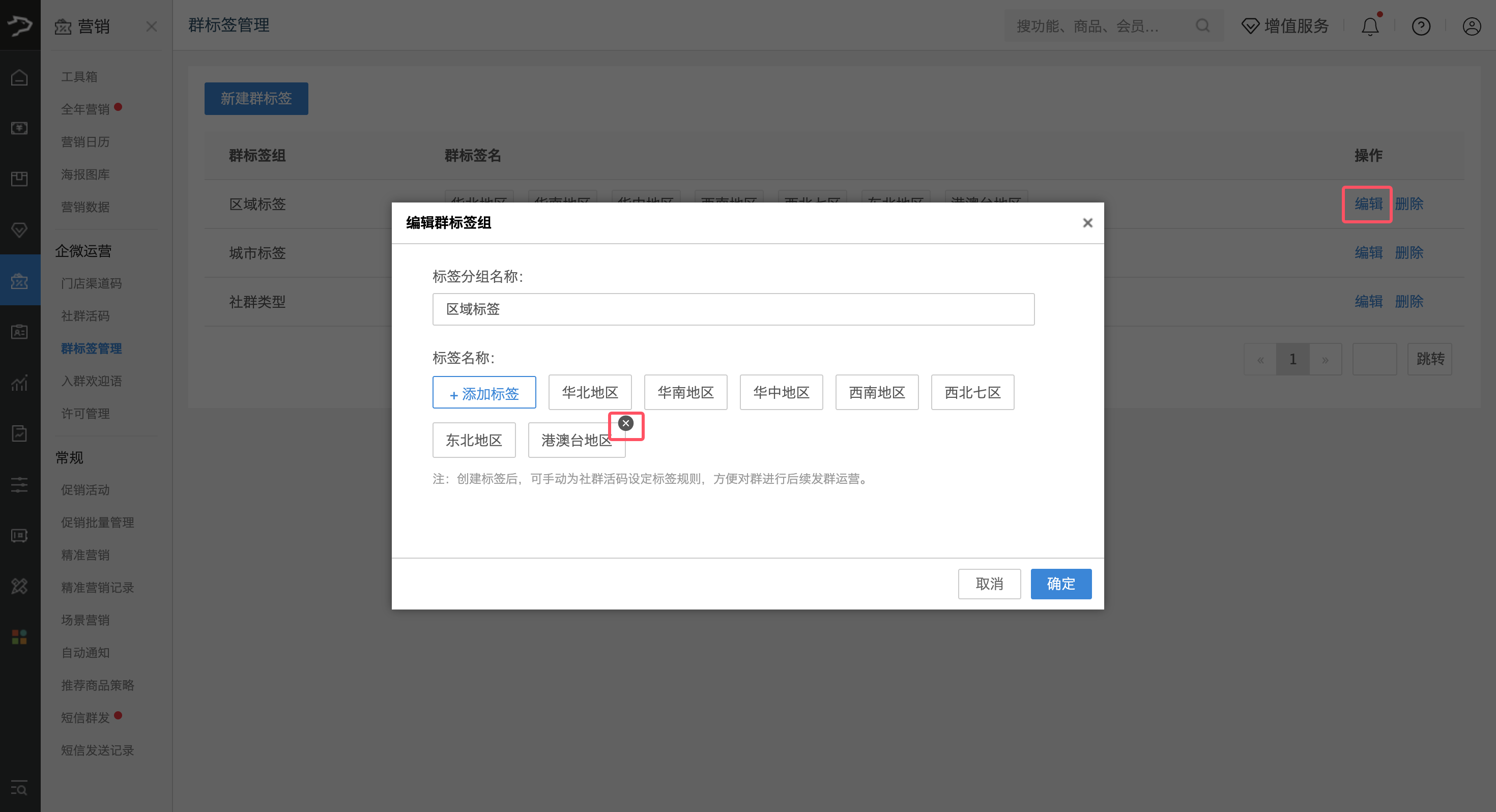Viewport: 1496px width, 812px height.
Task: Click the search magnifier icon
Action: [1203, 25]
